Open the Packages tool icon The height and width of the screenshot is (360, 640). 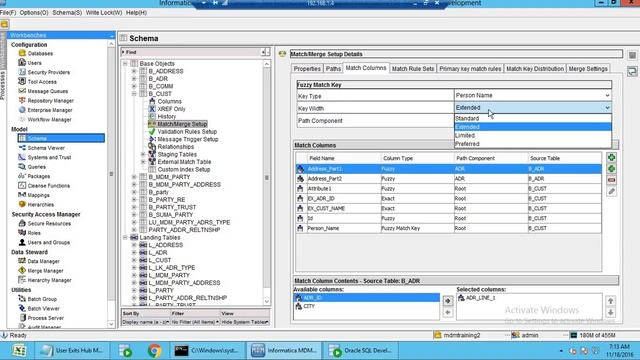(22, 176)
